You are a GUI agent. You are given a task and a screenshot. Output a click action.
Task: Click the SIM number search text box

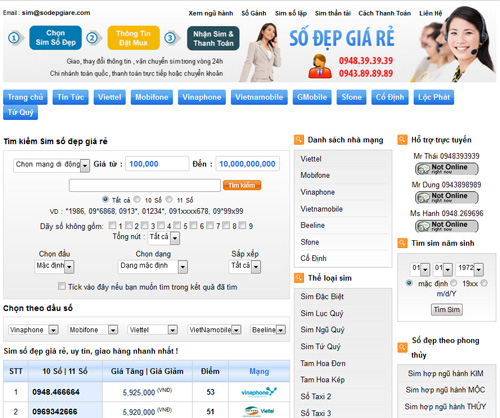click(145, 185)
